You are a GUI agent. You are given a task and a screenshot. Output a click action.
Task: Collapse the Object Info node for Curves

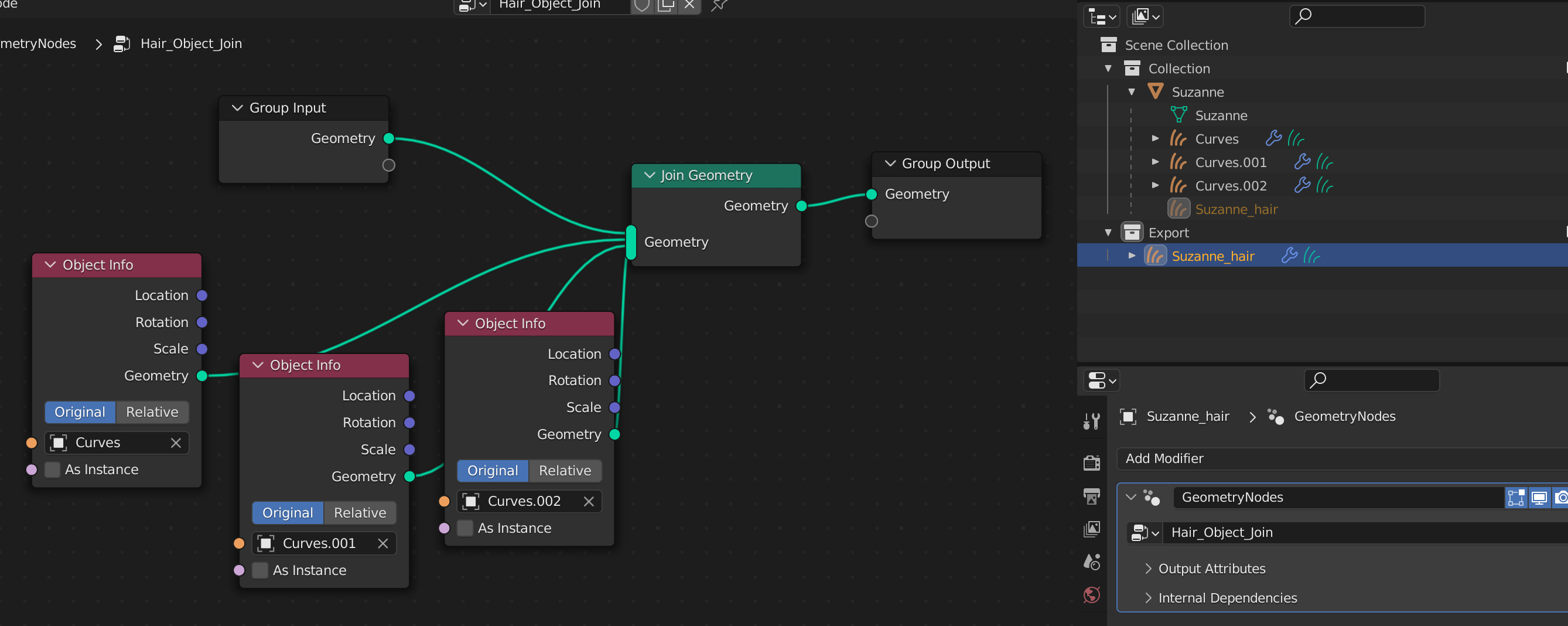50,265
